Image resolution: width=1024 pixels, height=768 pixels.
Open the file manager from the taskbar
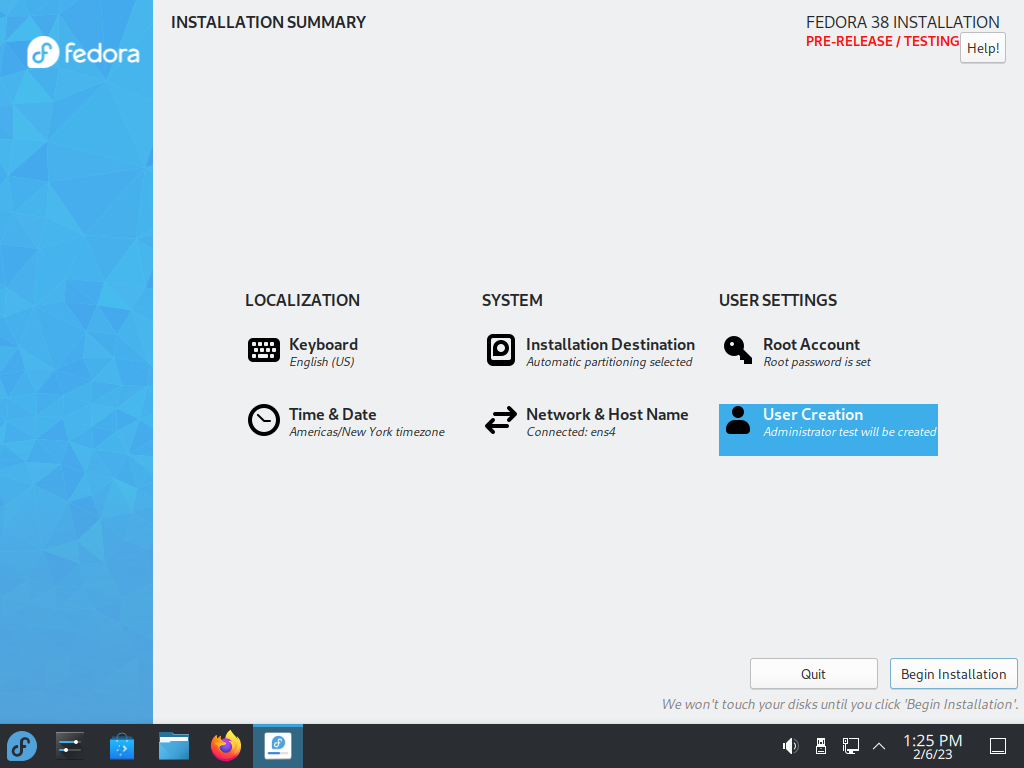[174, 746]
